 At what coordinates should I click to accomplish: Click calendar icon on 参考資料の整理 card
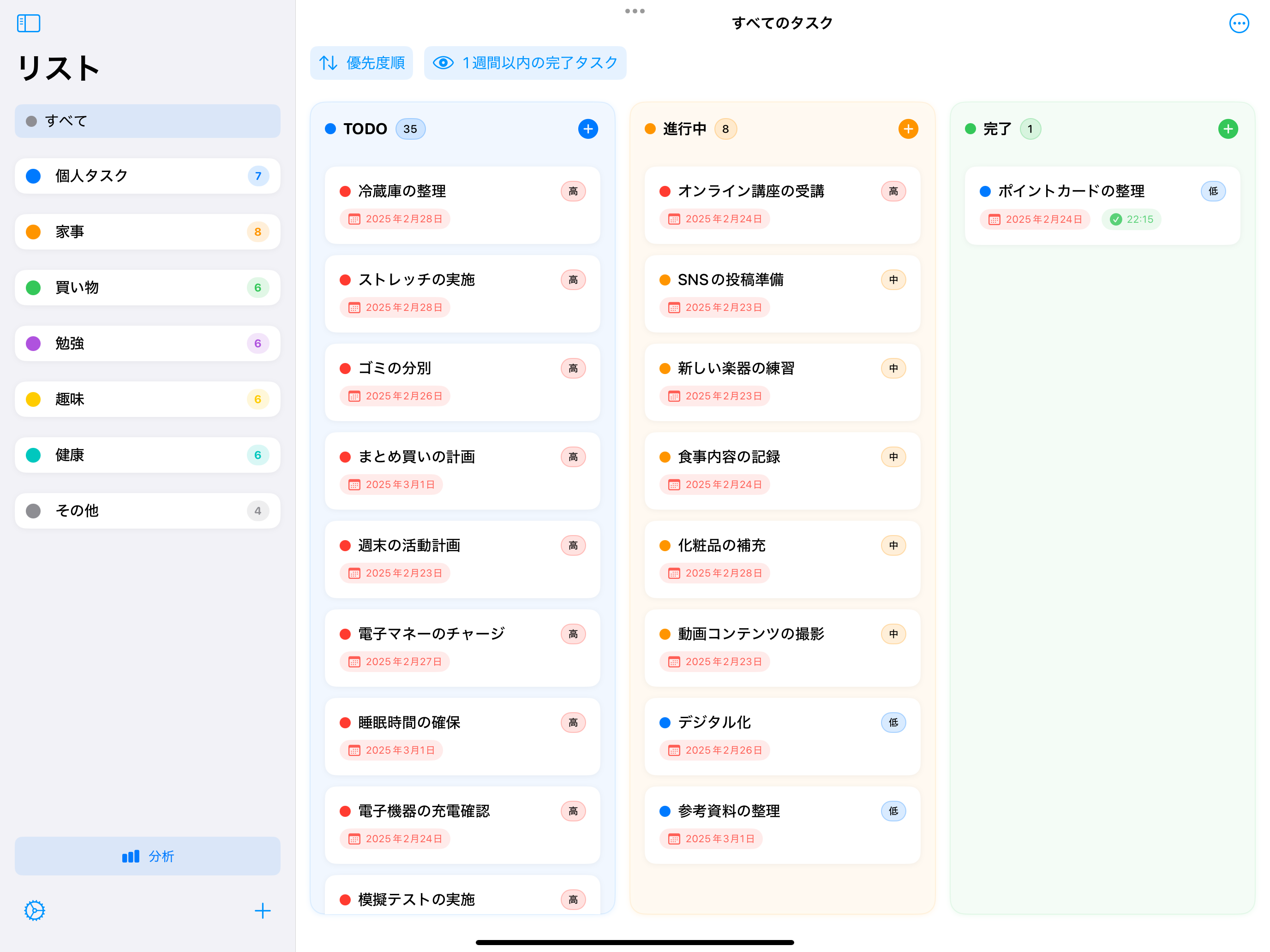[x=674, y=839]
